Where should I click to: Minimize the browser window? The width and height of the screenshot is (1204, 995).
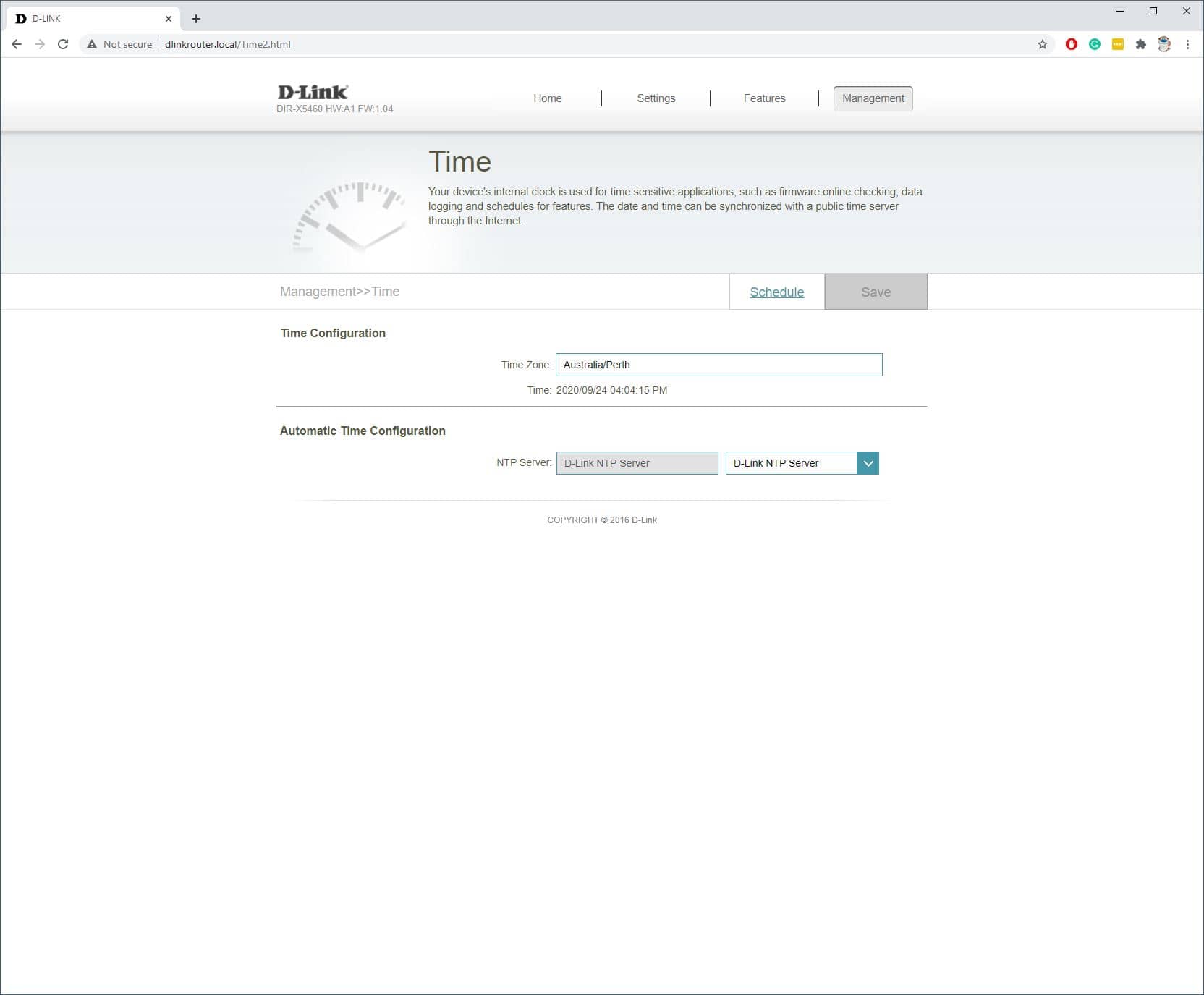click(1120, 11)
